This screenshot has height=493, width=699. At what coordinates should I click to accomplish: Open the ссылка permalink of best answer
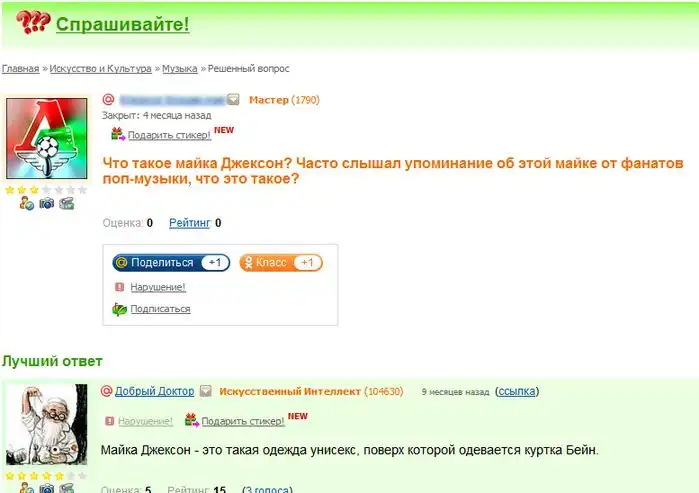tap(517, 391)
